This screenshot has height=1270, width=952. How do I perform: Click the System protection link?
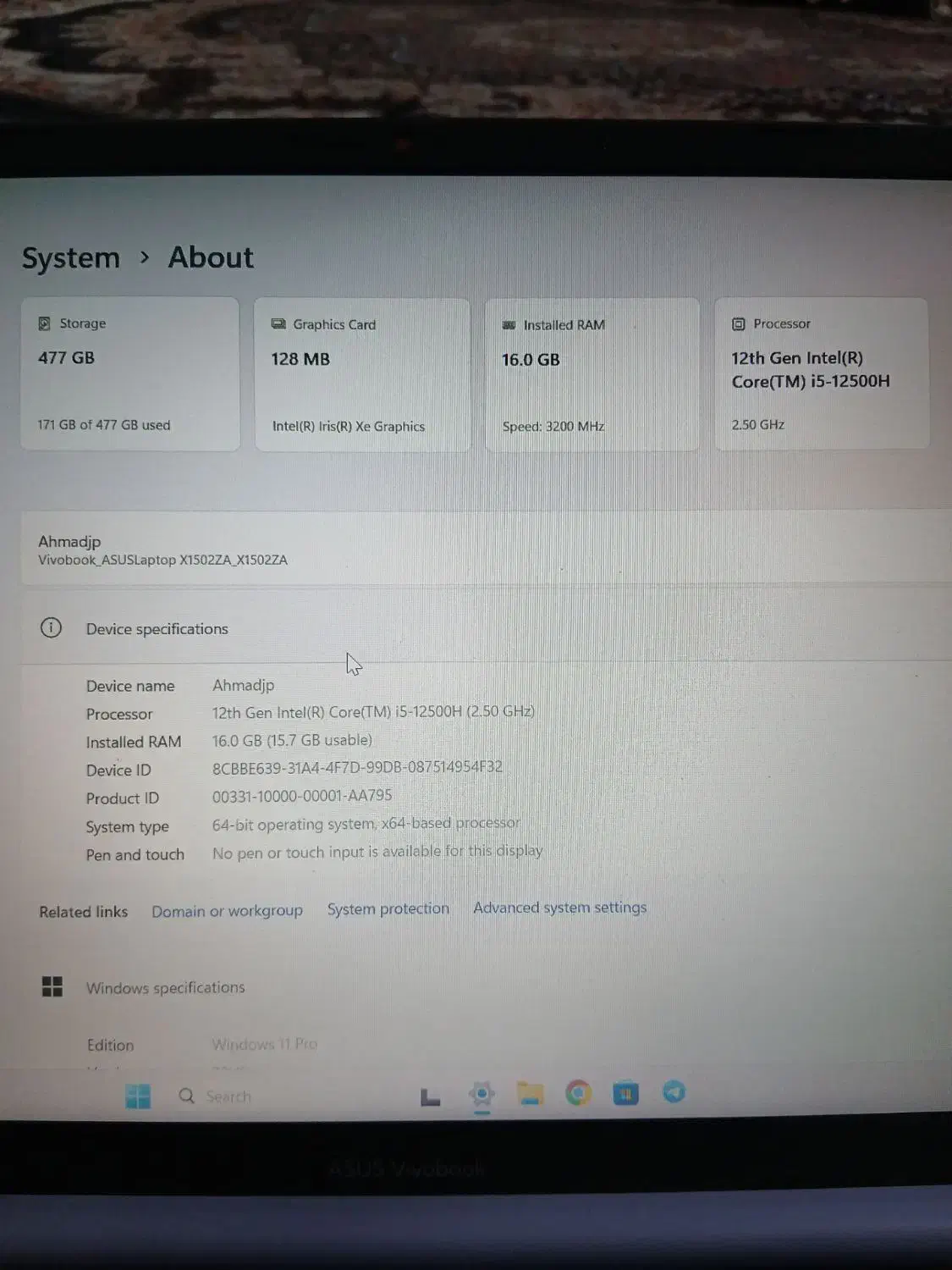click(388, 908)
